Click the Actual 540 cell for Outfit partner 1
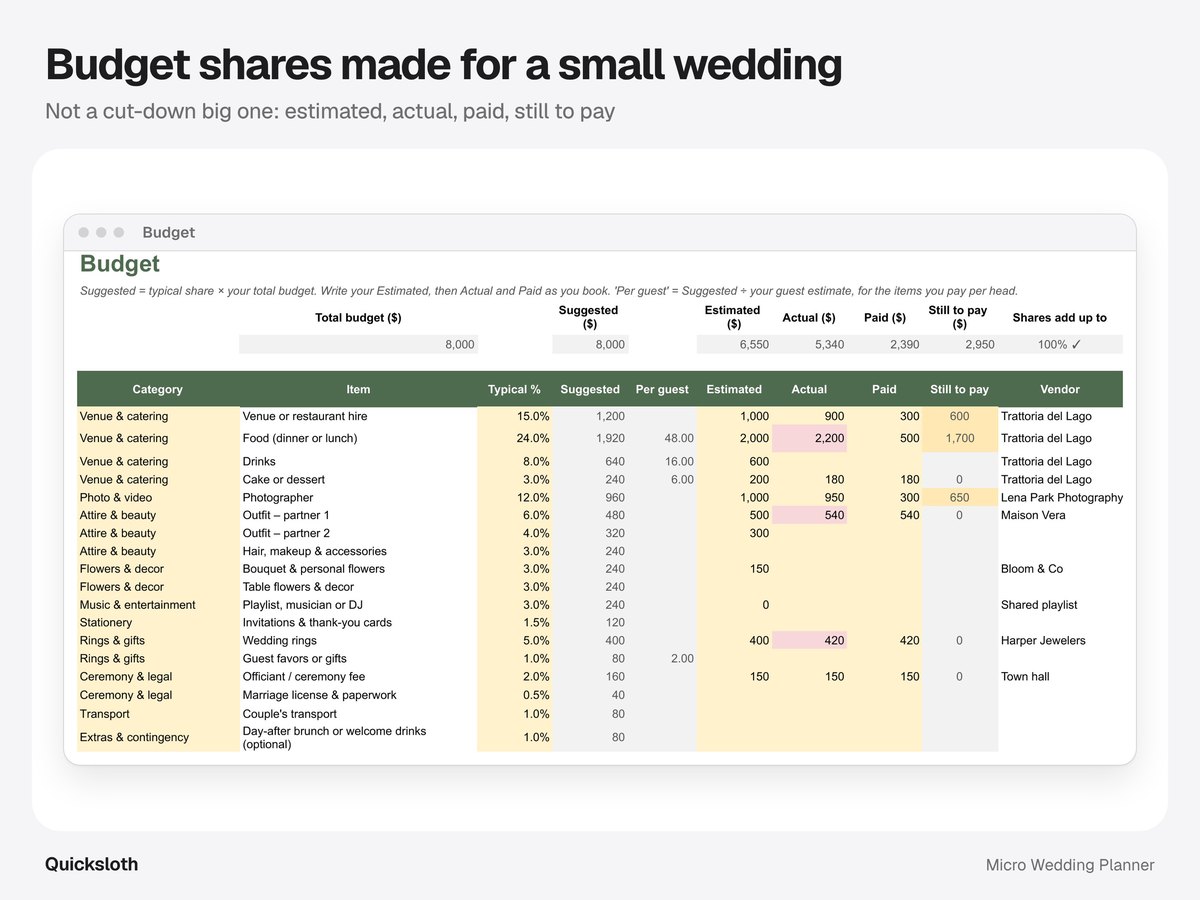The height and width of the screenshot is (900, 1200). point(809,515)
